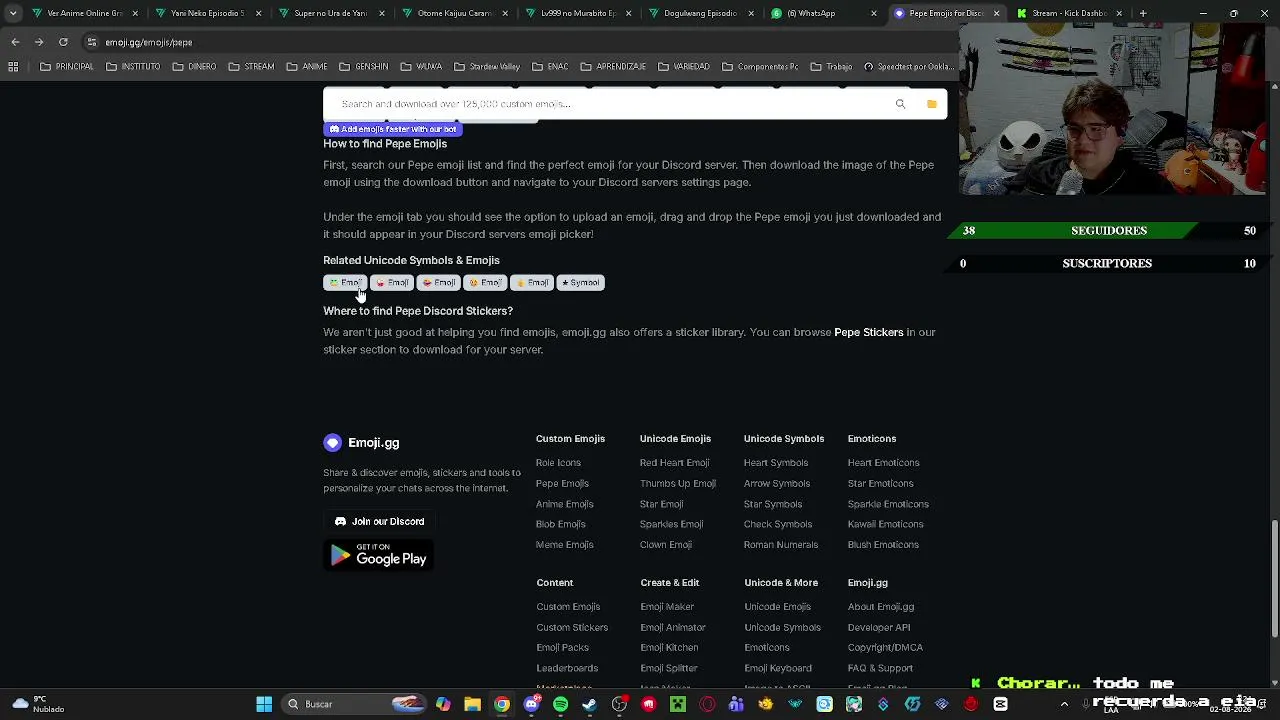Screen dimensions: 1280x720
Task: Click the page vertical scrollbar thumb
Action: tap(1275, 577)
